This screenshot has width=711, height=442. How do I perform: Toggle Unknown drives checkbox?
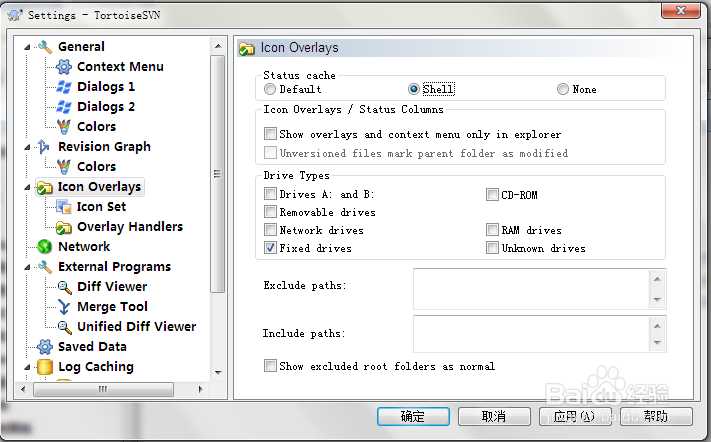pos(492,248)
